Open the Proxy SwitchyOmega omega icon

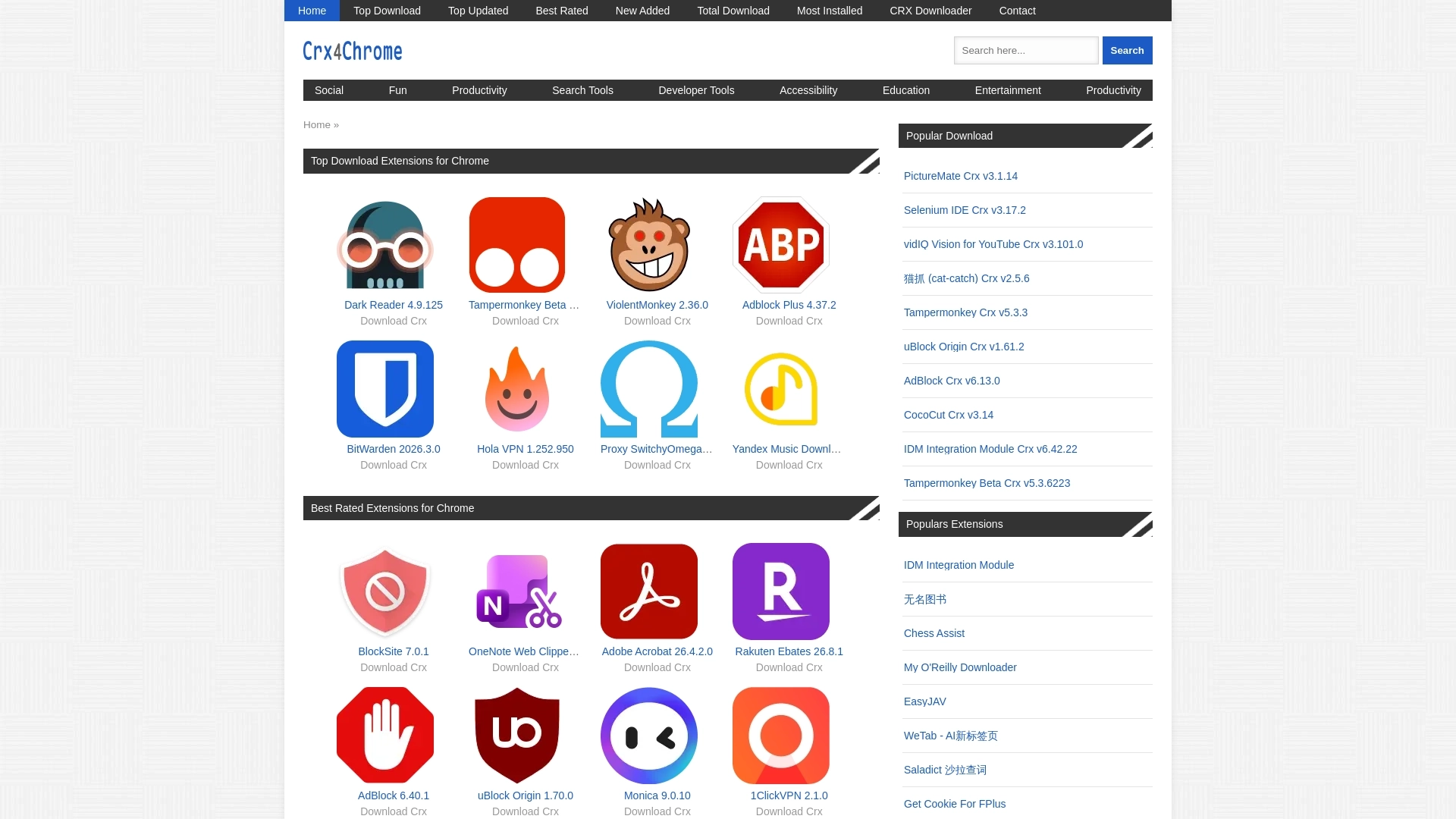(649, 389)
